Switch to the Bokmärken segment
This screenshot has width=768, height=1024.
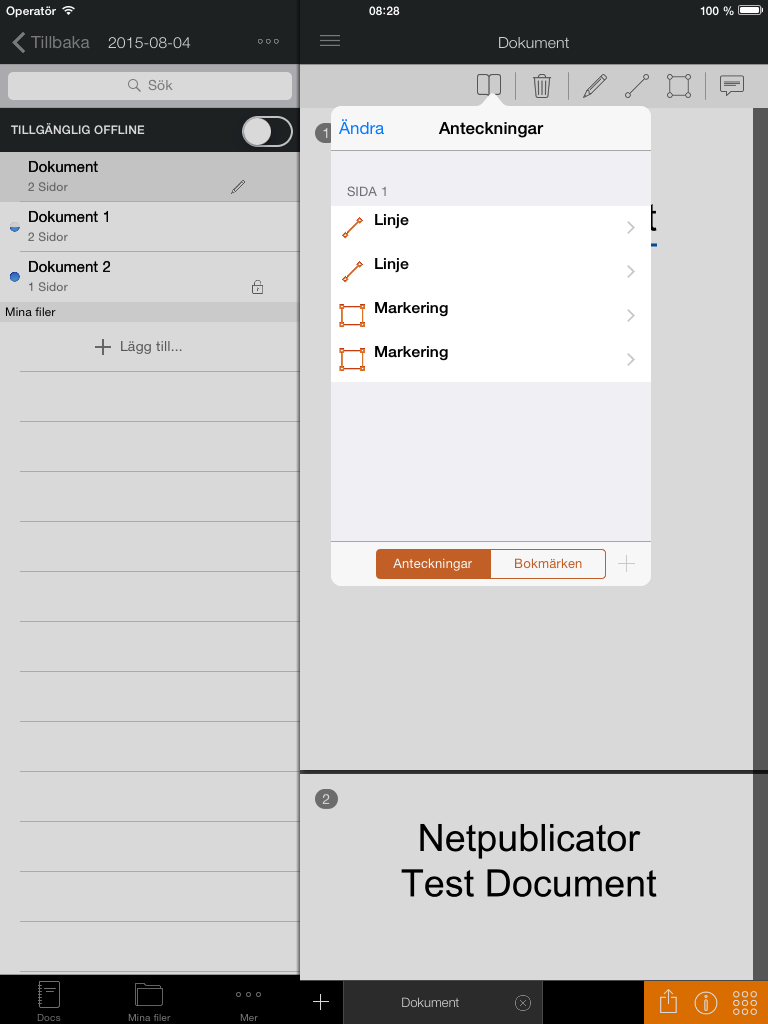548,564
